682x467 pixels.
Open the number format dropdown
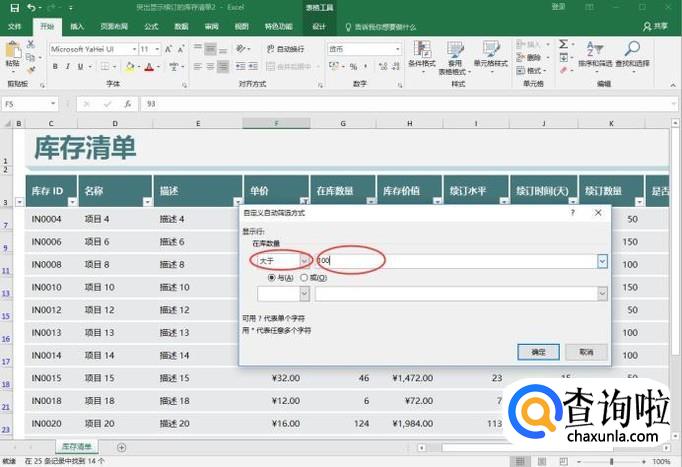coord(398,49)
